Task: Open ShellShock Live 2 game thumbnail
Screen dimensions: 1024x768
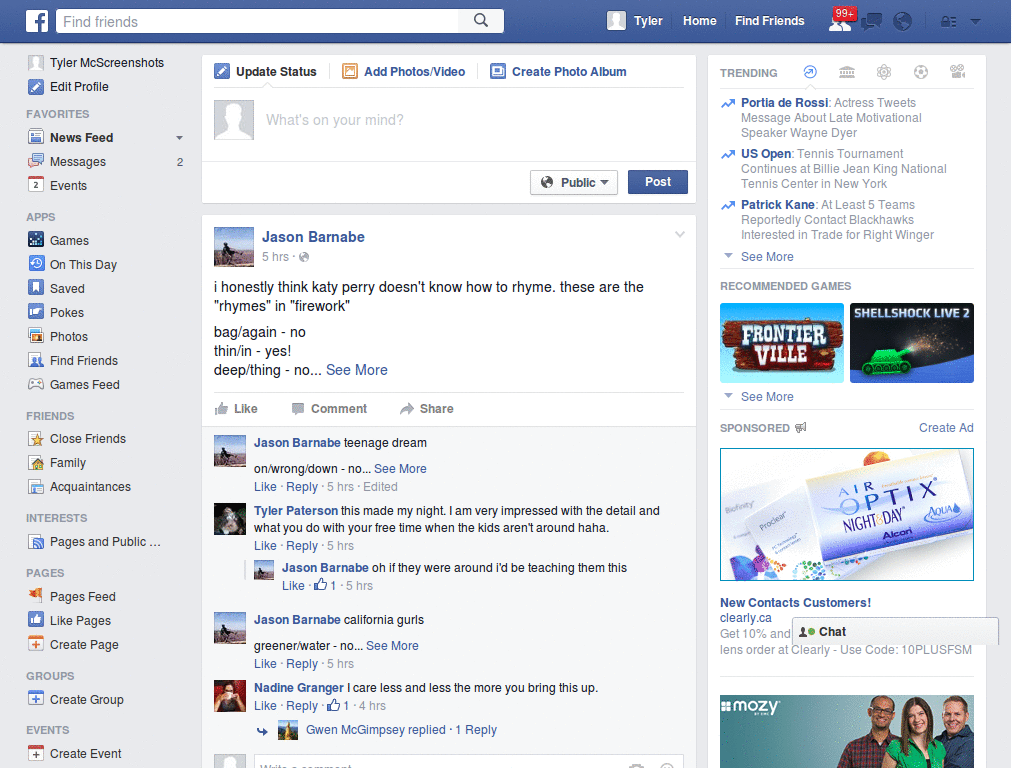Action: click(912, 343)
